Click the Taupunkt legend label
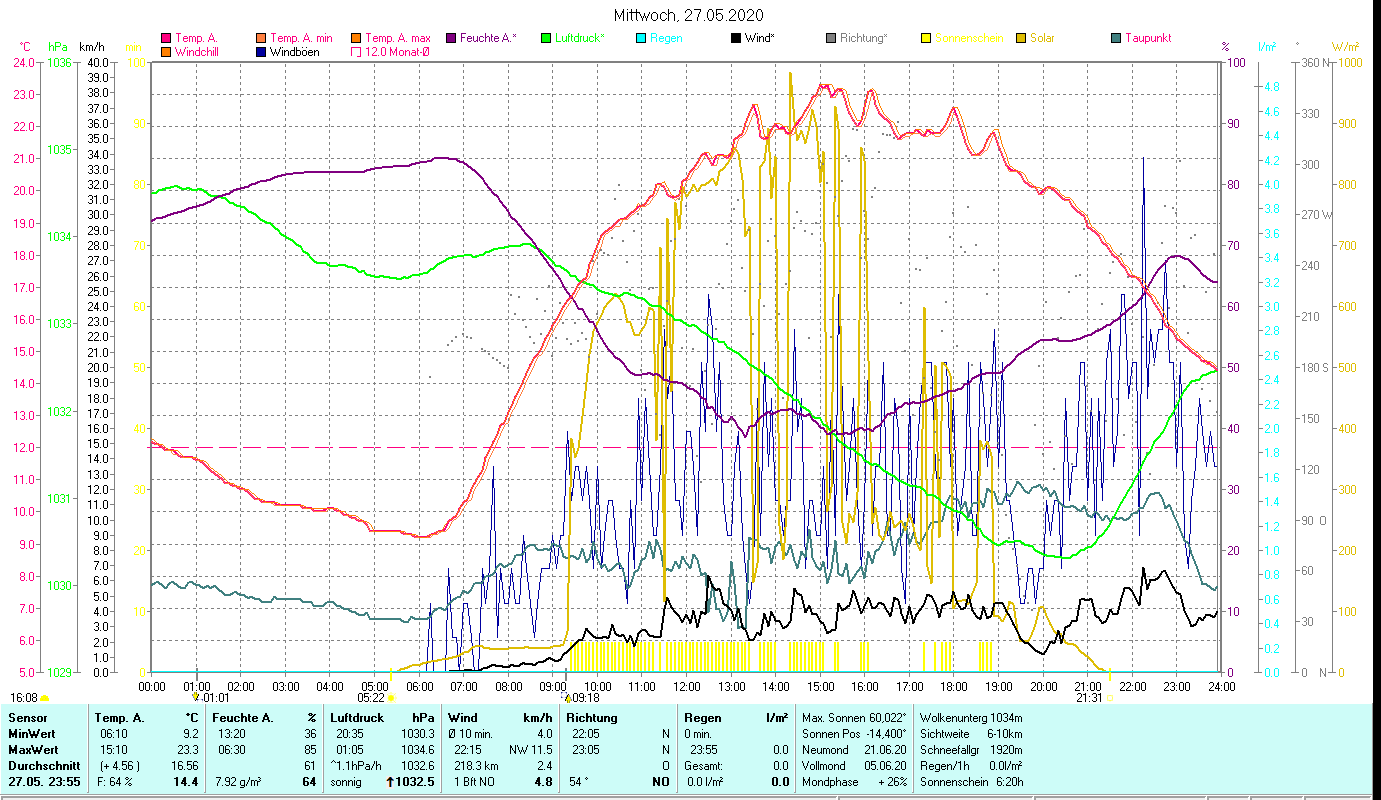The width and height of the screenshot is (1381, 800). point(1148,38)
